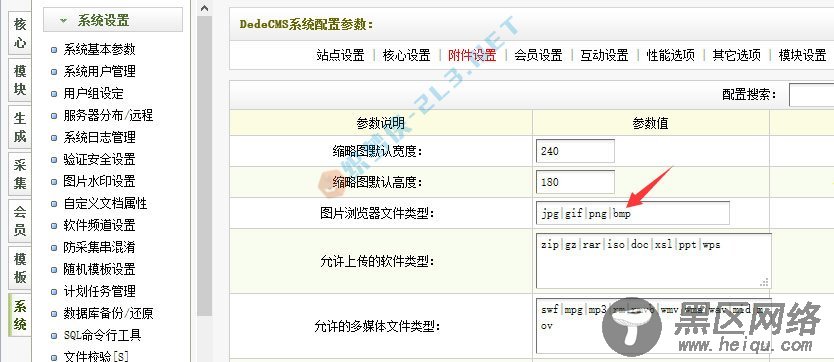Click the 图片浏览器文件类型 label
The image size is (834, 362).
click(377, 214)
